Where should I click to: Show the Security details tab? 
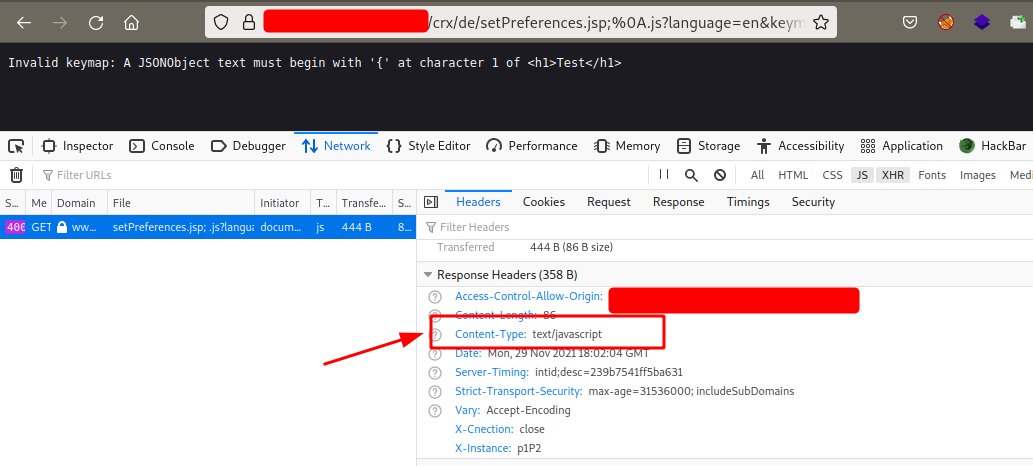click(813, 202)
